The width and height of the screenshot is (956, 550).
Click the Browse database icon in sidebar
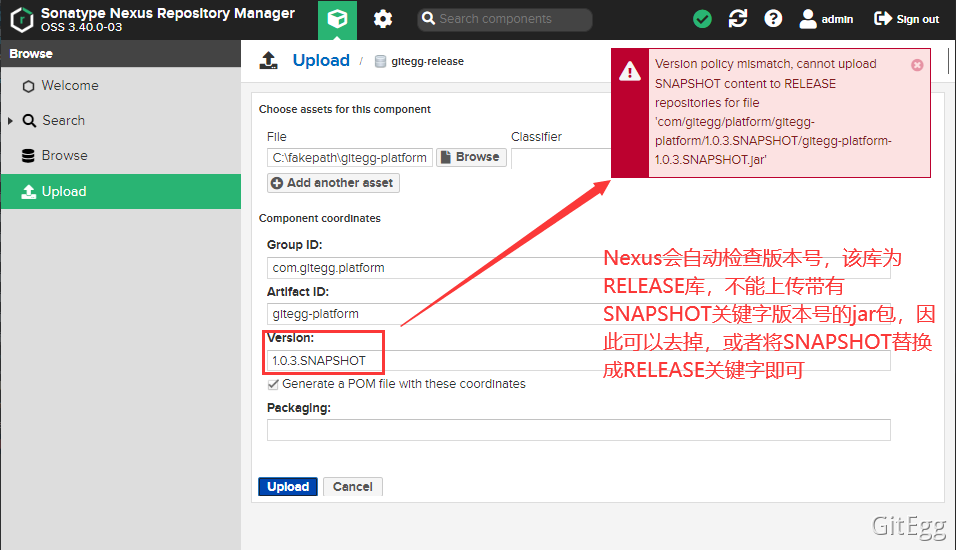pos(28,156)
